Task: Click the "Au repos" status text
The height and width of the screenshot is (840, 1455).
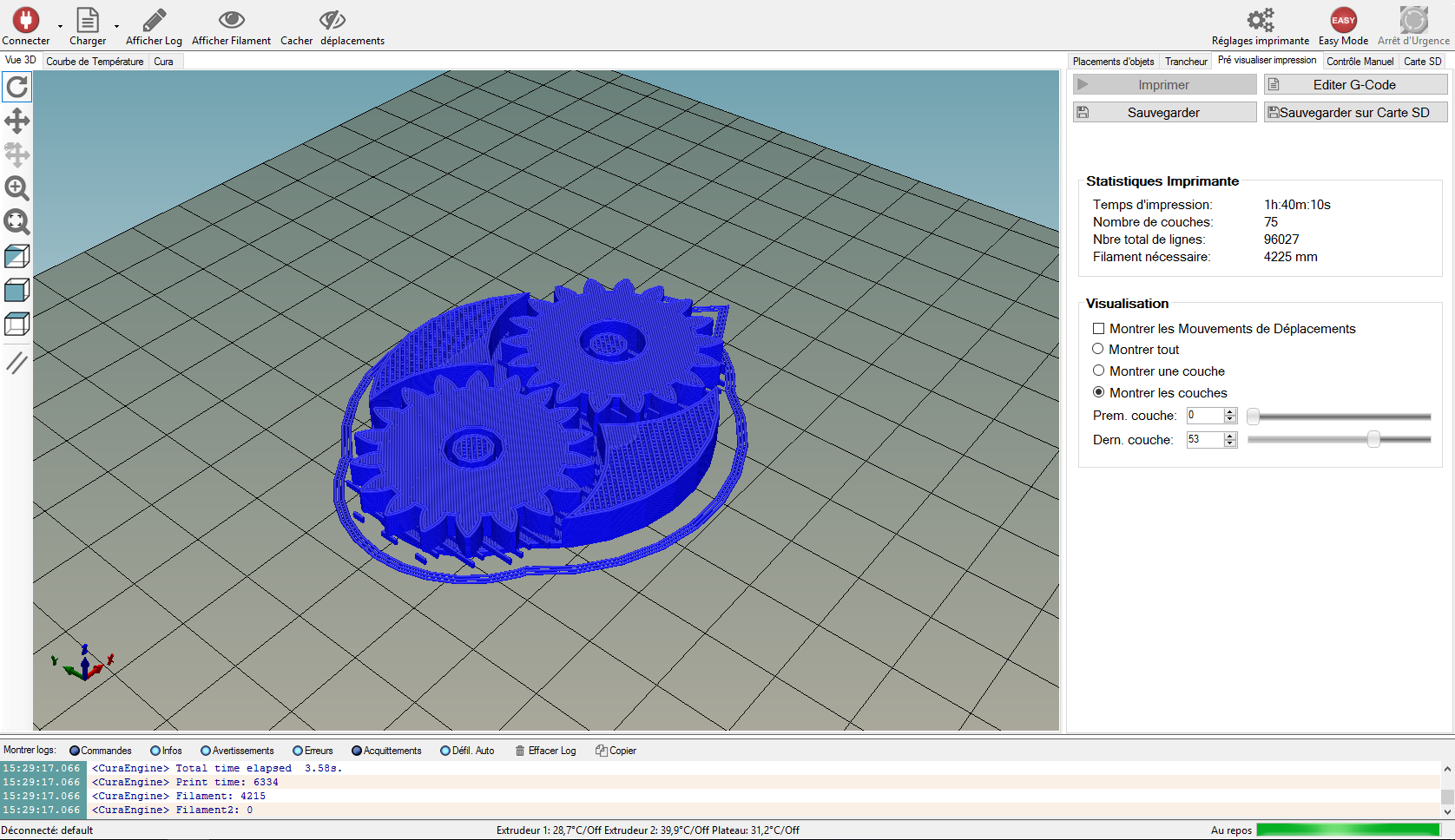Action: [x=1231, y=830]
